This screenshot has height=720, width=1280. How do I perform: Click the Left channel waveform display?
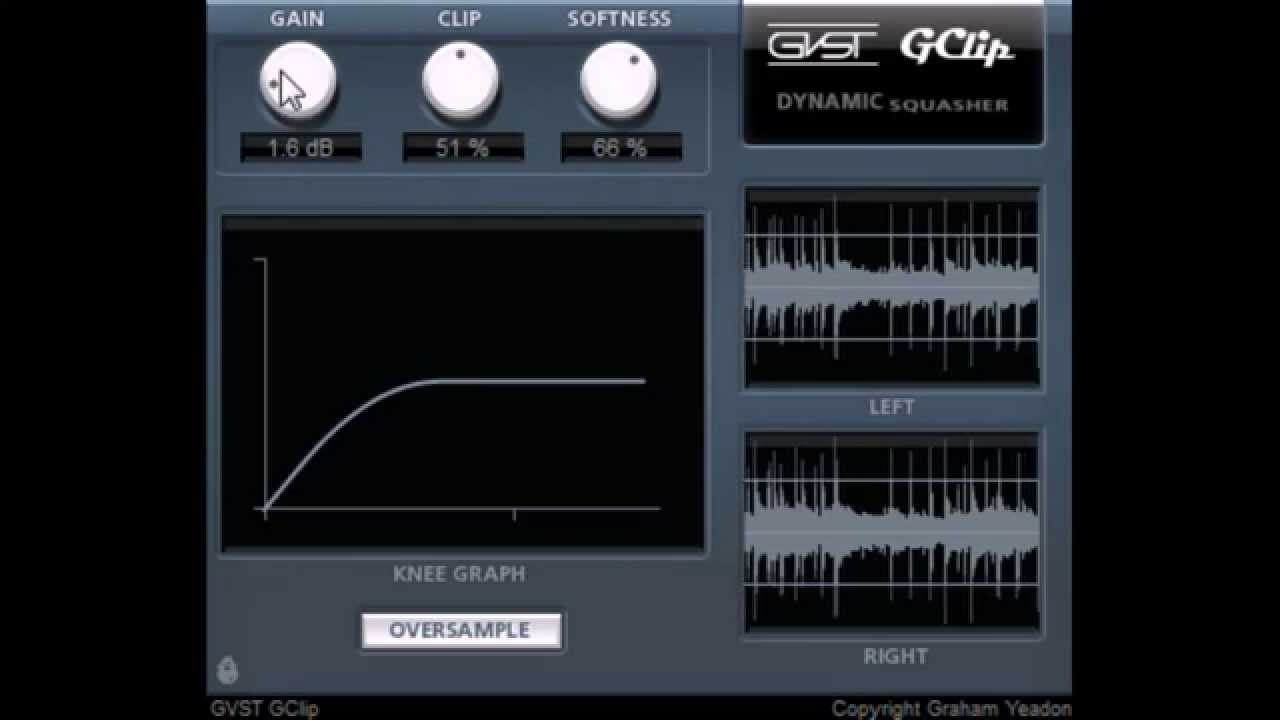(892, 286)
